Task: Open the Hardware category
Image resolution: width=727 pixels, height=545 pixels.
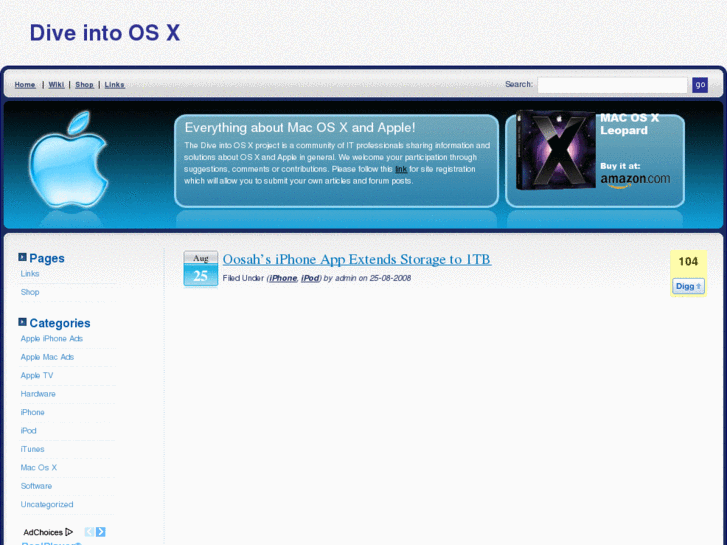Action: 38,394
